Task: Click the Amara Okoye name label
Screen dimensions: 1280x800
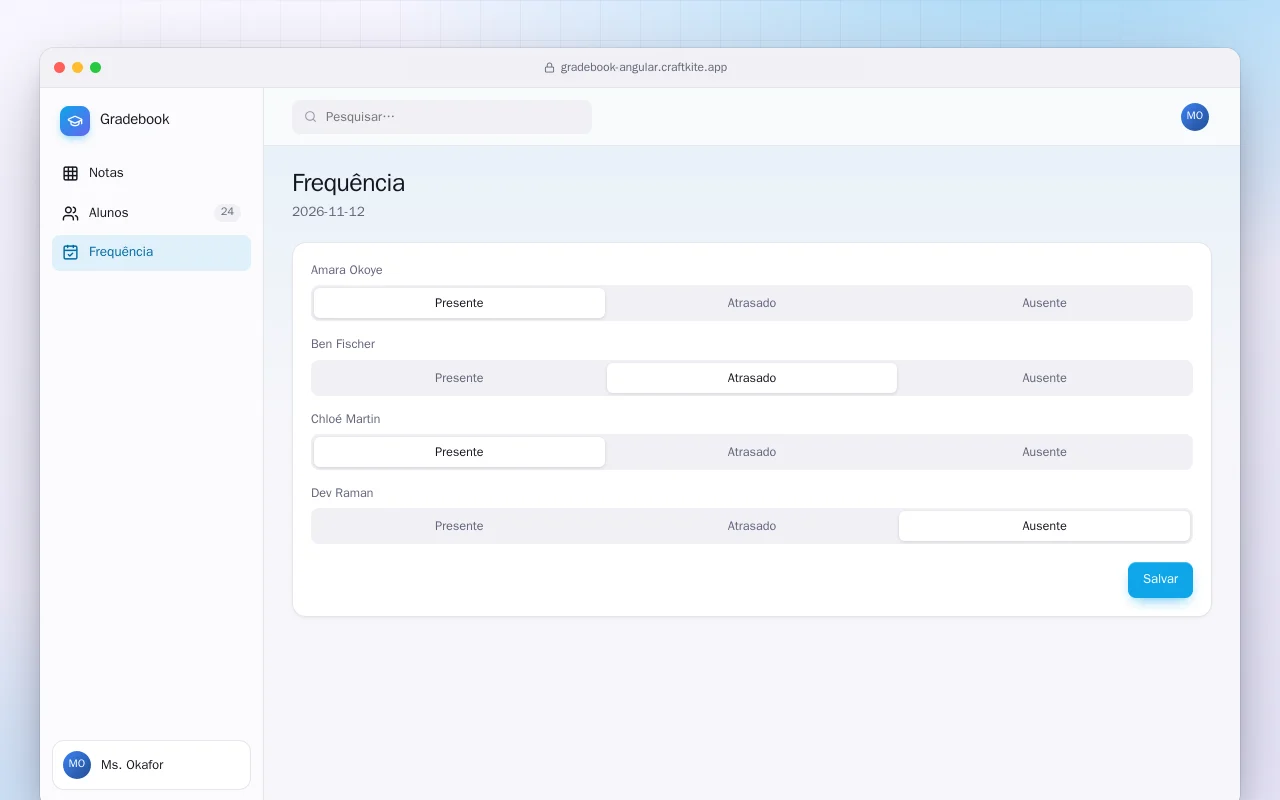Action: tap(346, 270)
